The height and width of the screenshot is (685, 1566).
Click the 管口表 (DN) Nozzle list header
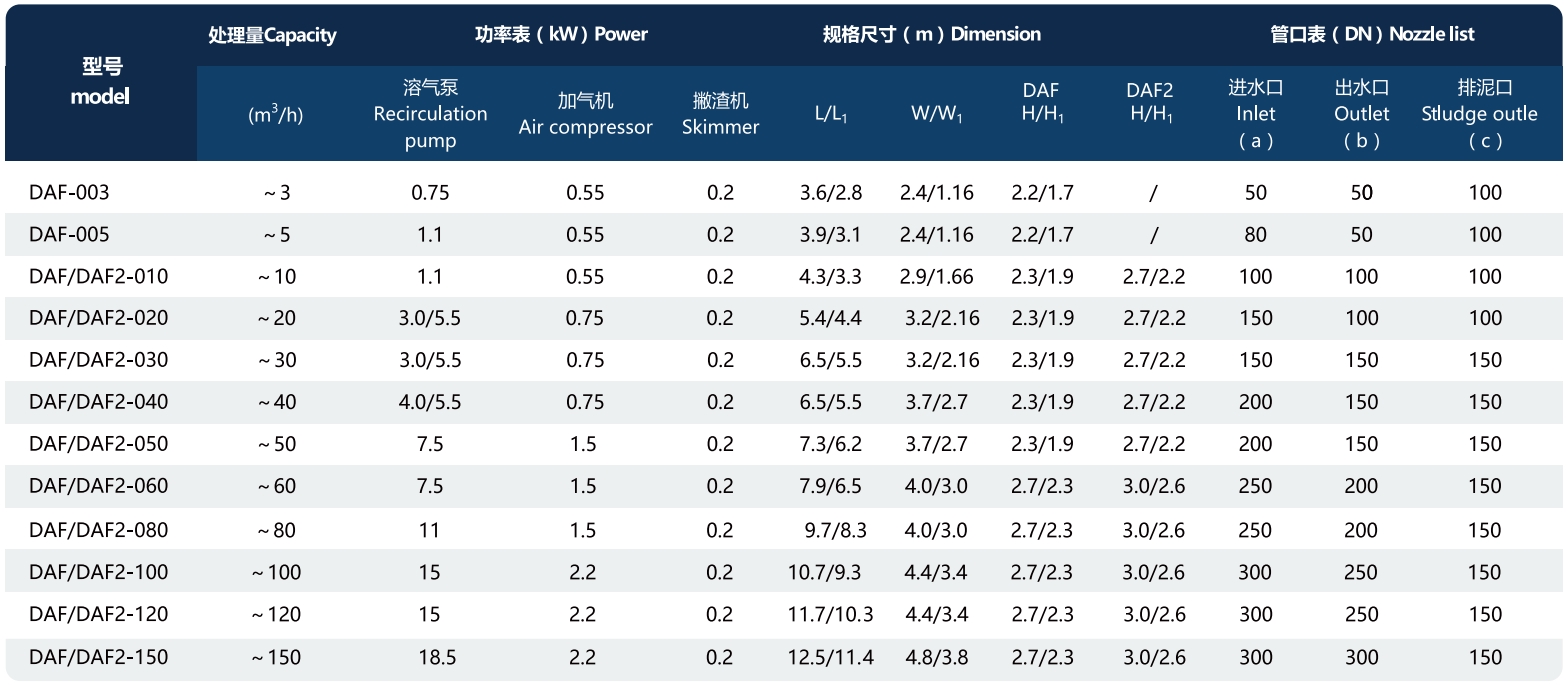(1372, 34)
